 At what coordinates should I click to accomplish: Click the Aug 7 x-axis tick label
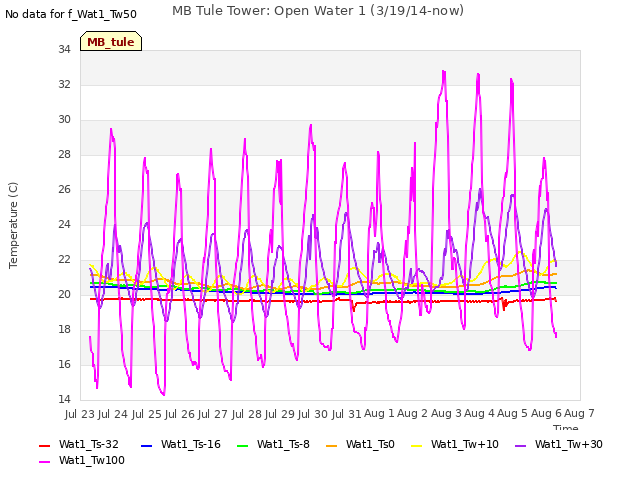pyautogui.click(x=579, y=413)
